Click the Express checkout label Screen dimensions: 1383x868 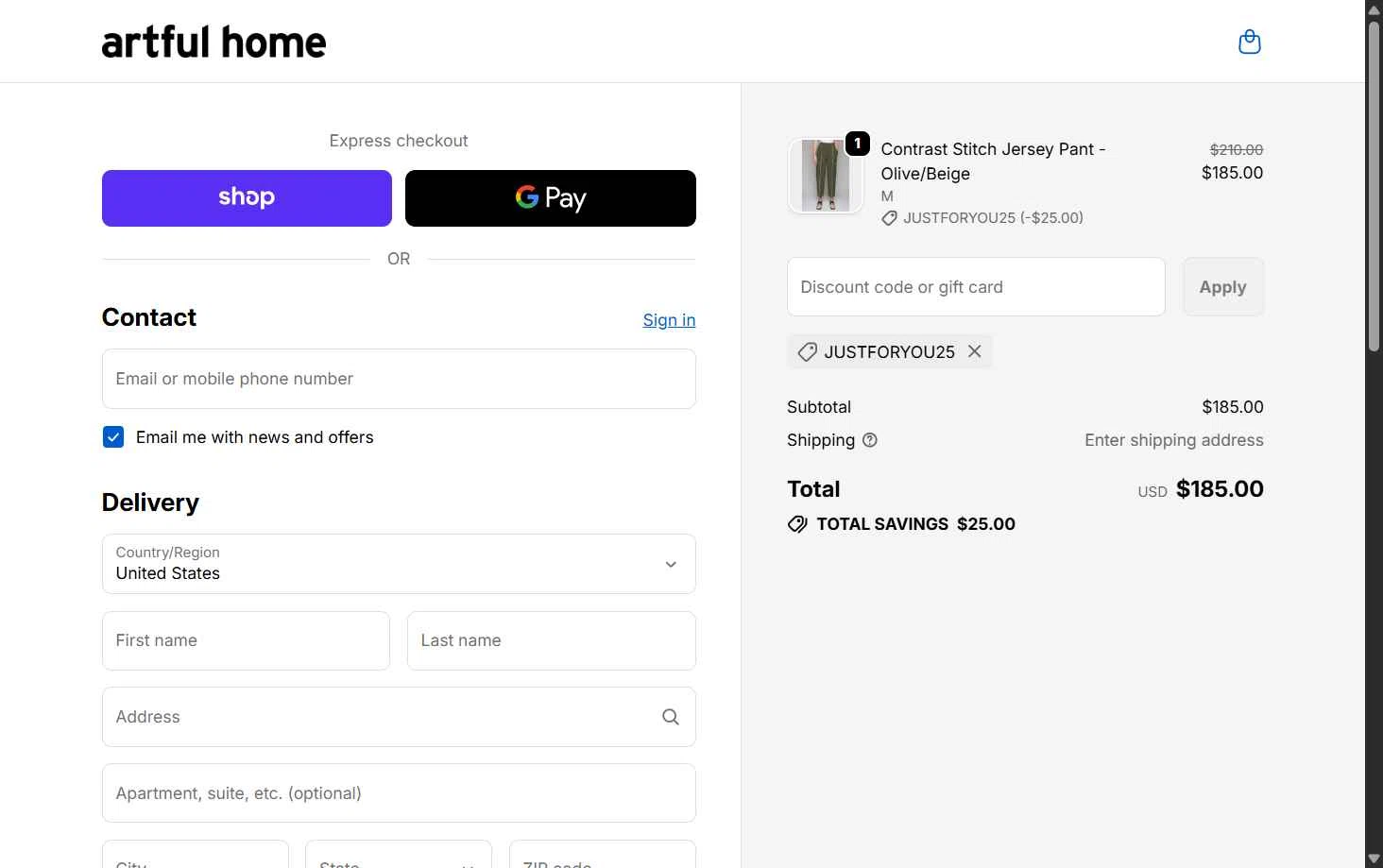[399, 141]
